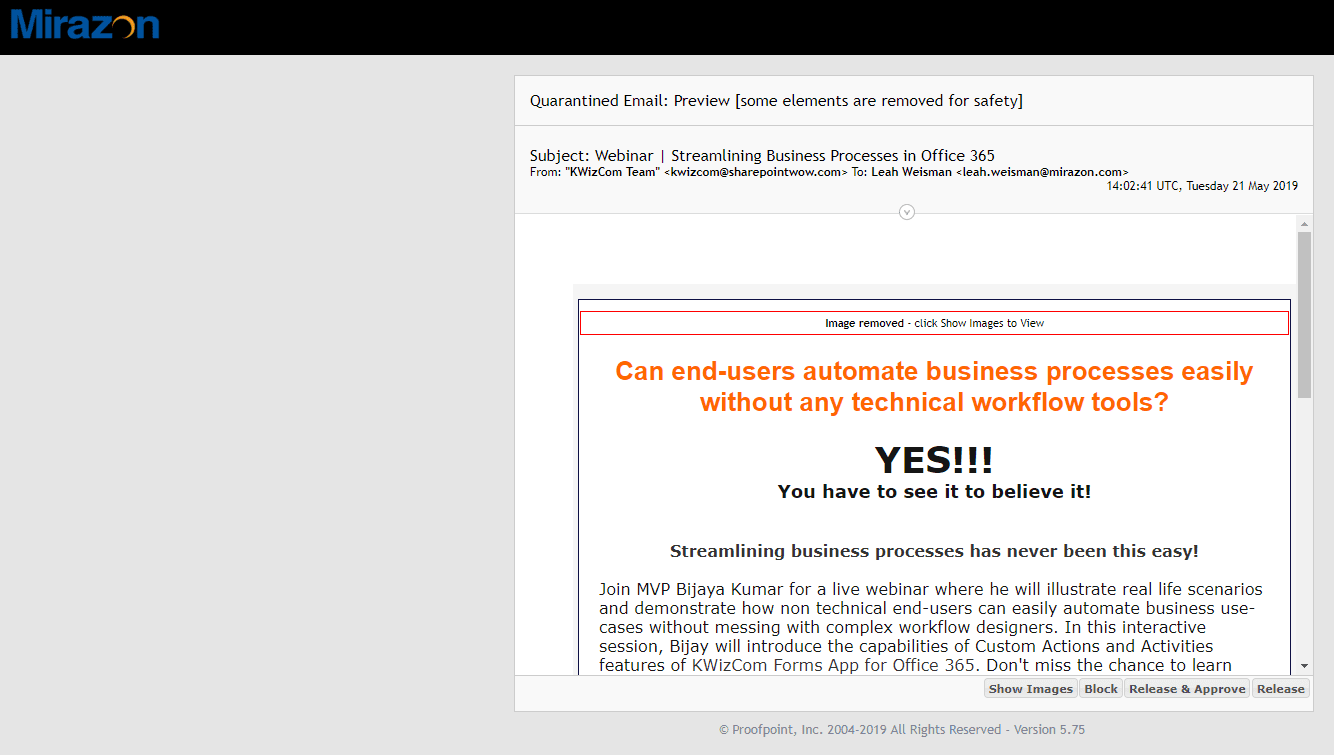
Task: Click the email preview vertical scrollbar thumb
Action: 1304,315
